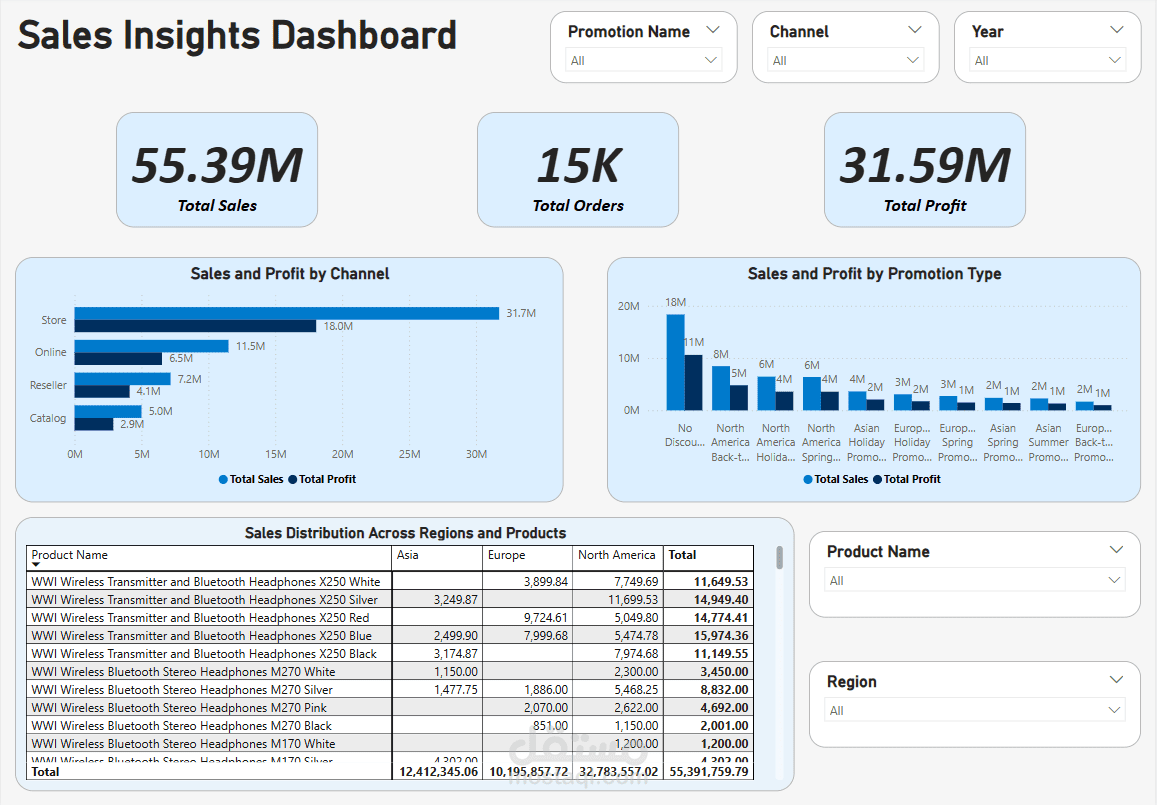Click the Asia column header in table

pos(408,555)
